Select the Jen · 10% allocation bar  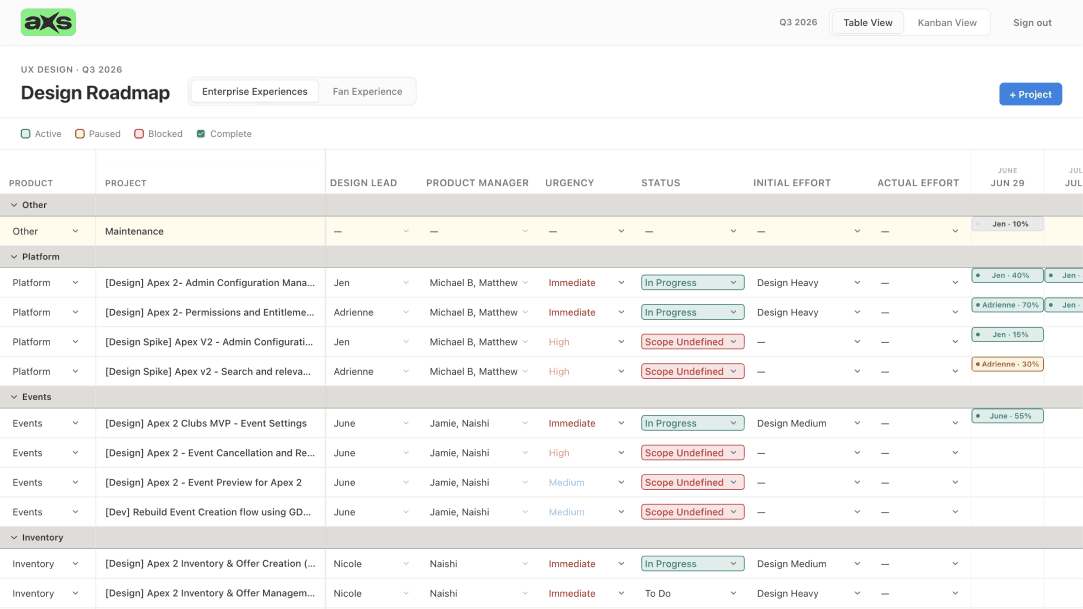1007,224
